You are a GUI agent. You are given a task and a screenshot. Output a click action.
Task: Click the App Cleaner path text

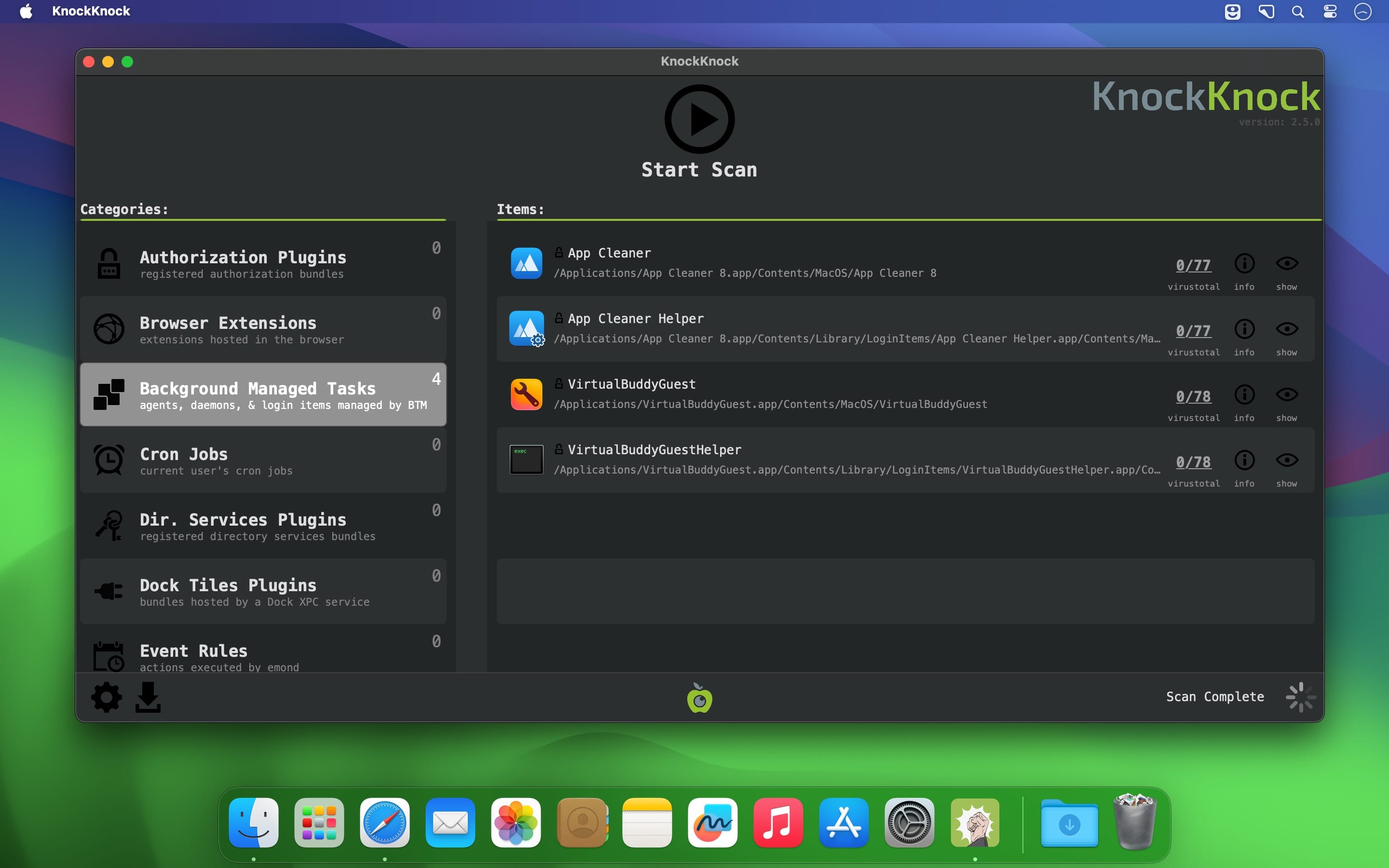[x=745, y=273]
